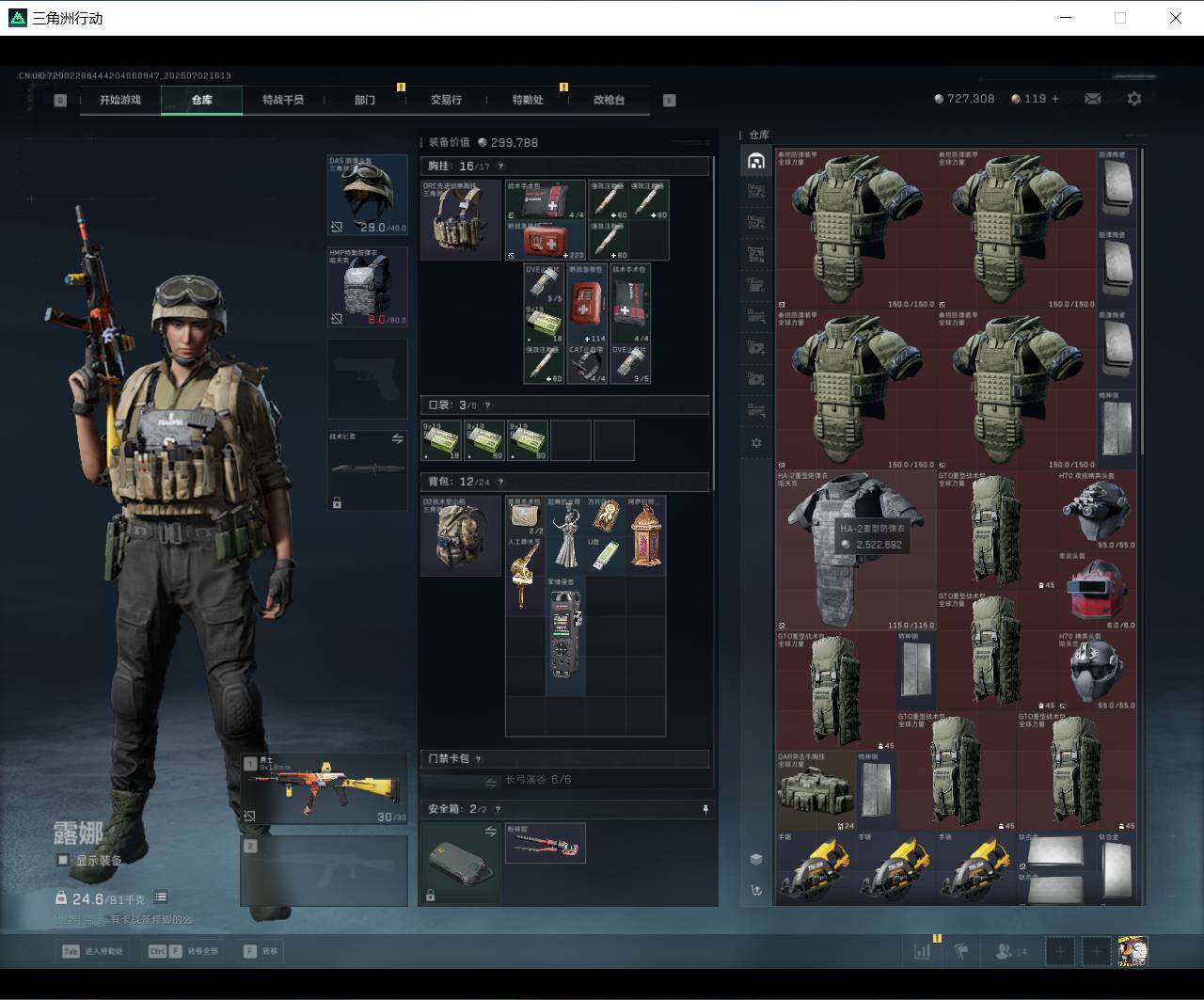The height and width of the screenshot is (1000, 1204).
Task: Select the DAR chest rig in warehouse
Action: click(816, 791)
